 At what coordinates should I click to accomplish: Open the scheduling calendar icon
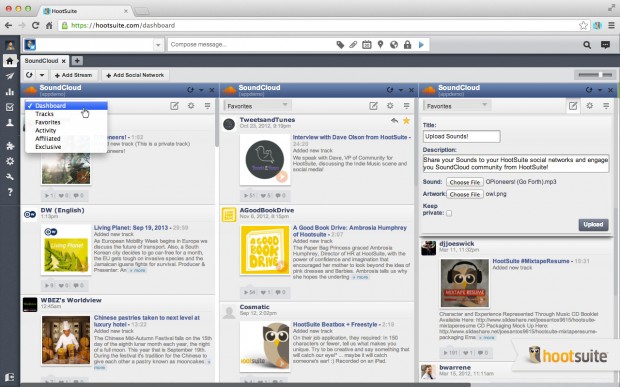pyautogui.click(x=367, y=45)
